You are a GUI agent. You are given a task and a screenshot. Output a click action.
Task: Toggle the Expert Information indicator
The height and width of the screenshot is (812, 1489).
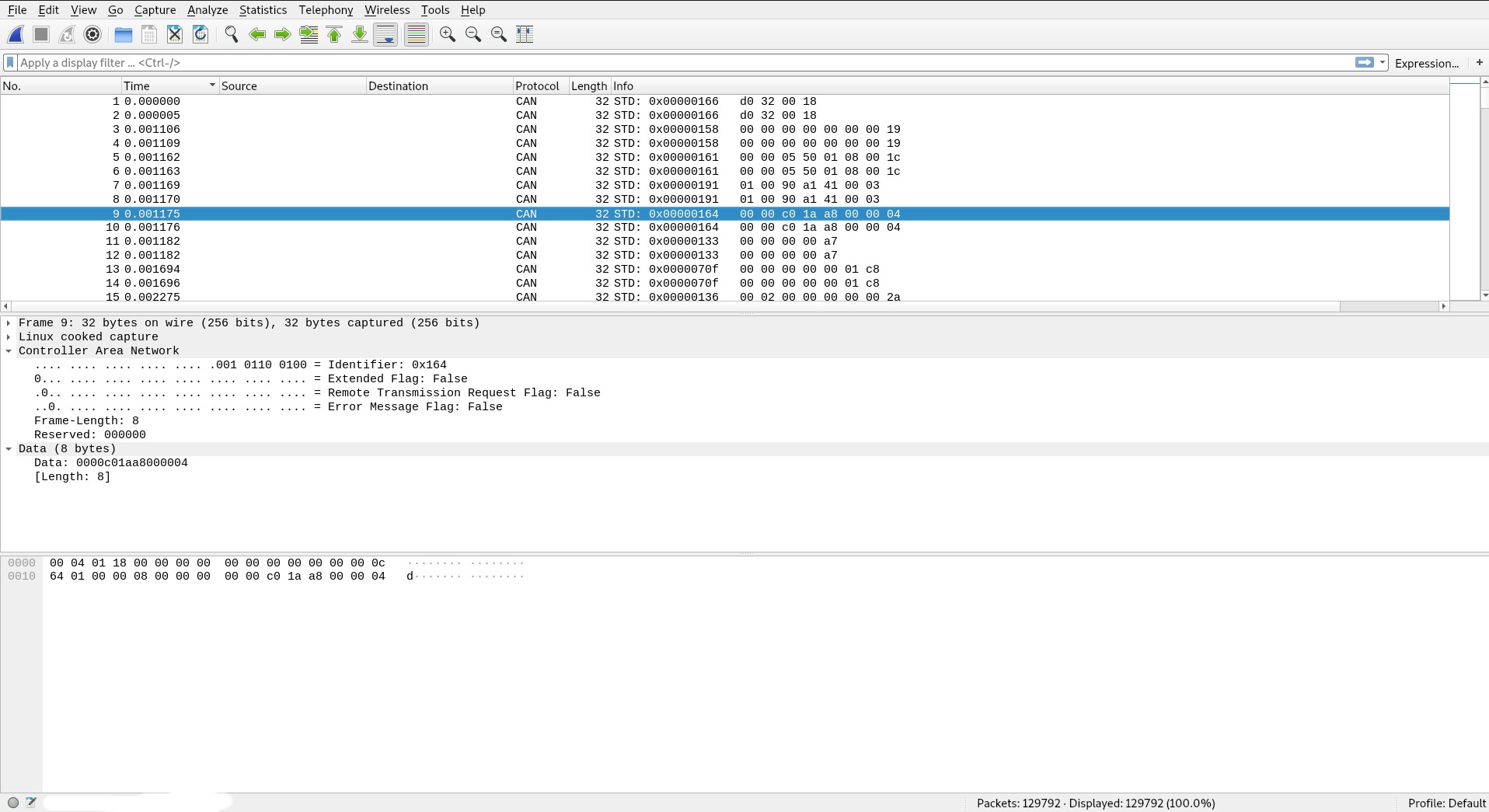pos(12,802)
